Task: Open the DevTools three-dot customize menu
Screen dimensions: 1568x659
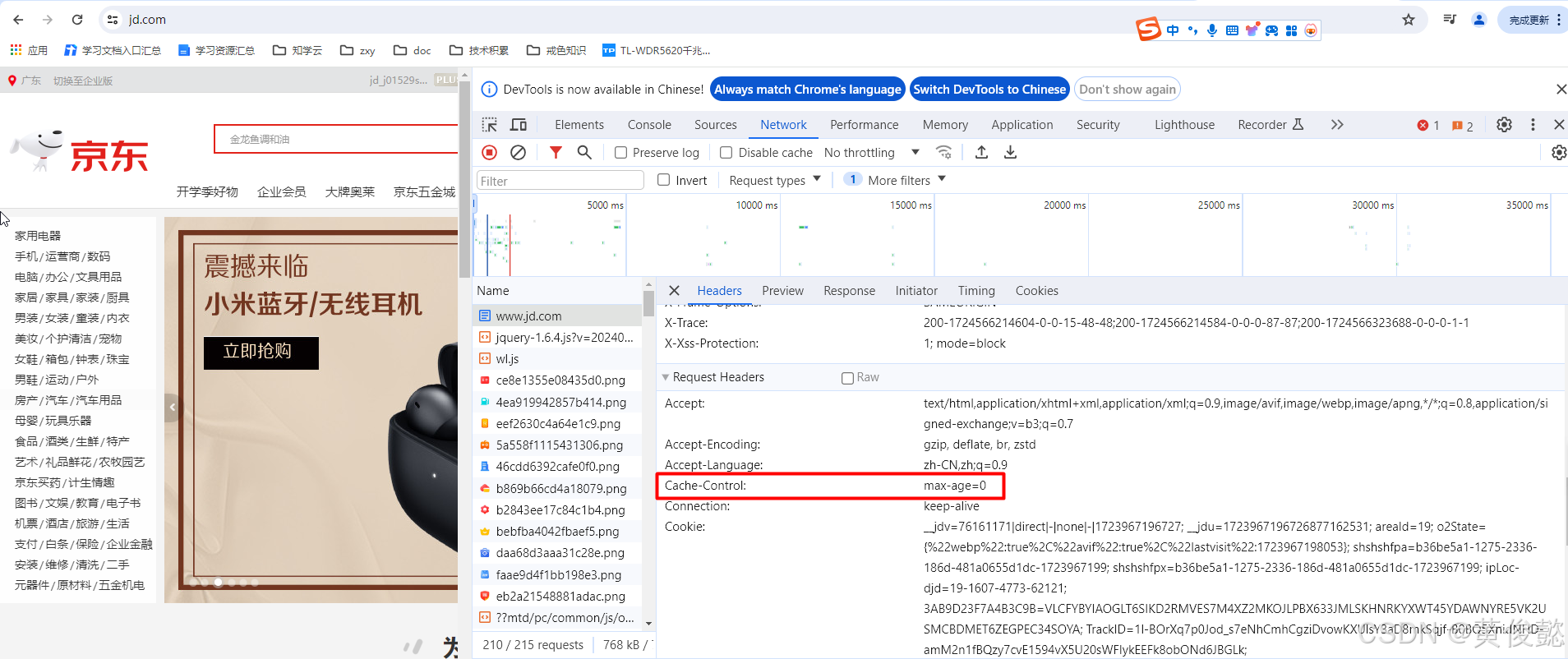Action: point(1533,125)
